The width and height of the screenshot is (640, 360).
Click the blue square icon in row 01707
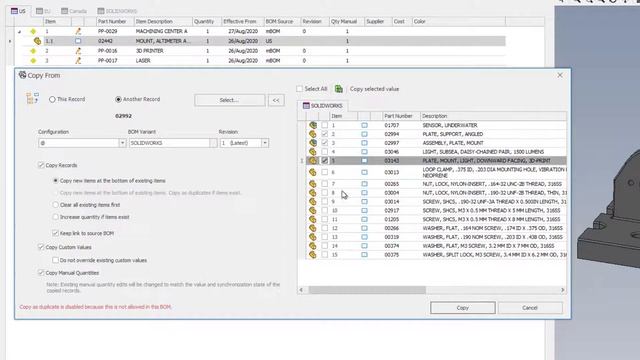pyautogui.click(x=364, y=125)
